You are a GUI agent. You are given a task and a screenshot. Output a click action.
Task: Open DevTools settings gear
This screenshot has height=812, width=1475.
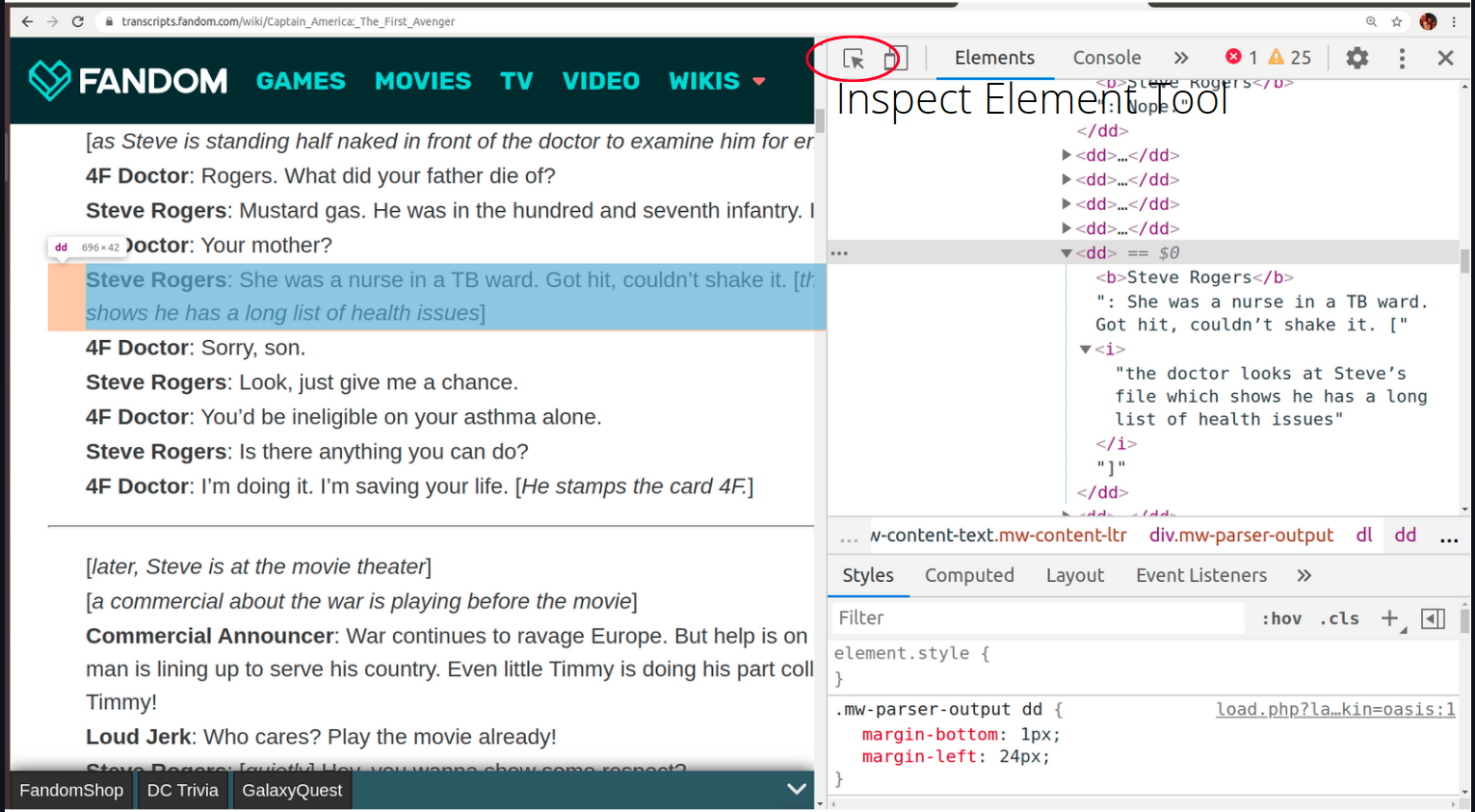1356,58
